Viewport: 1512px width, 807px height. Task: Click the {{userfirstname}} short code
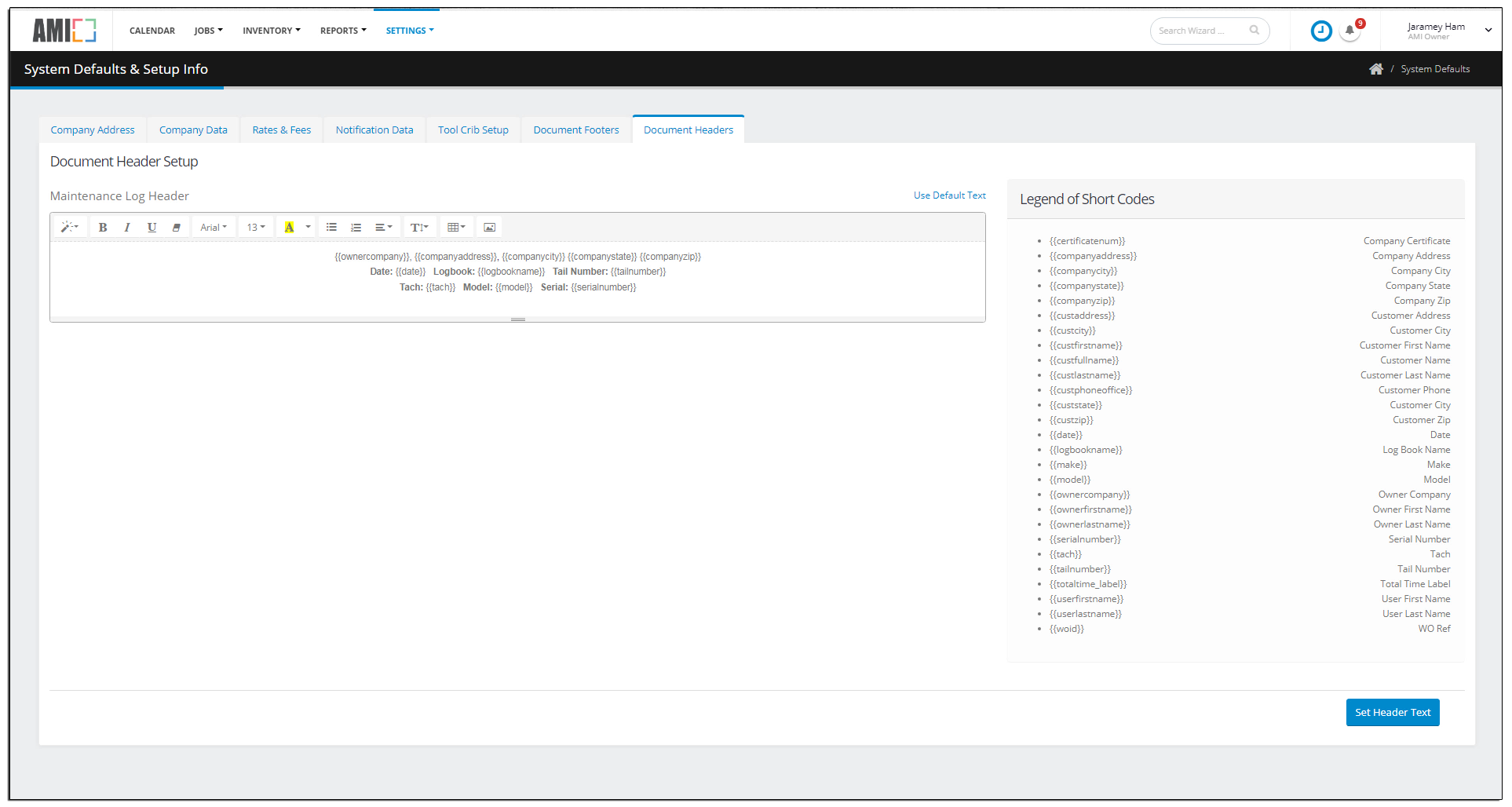click(1087, 599)
